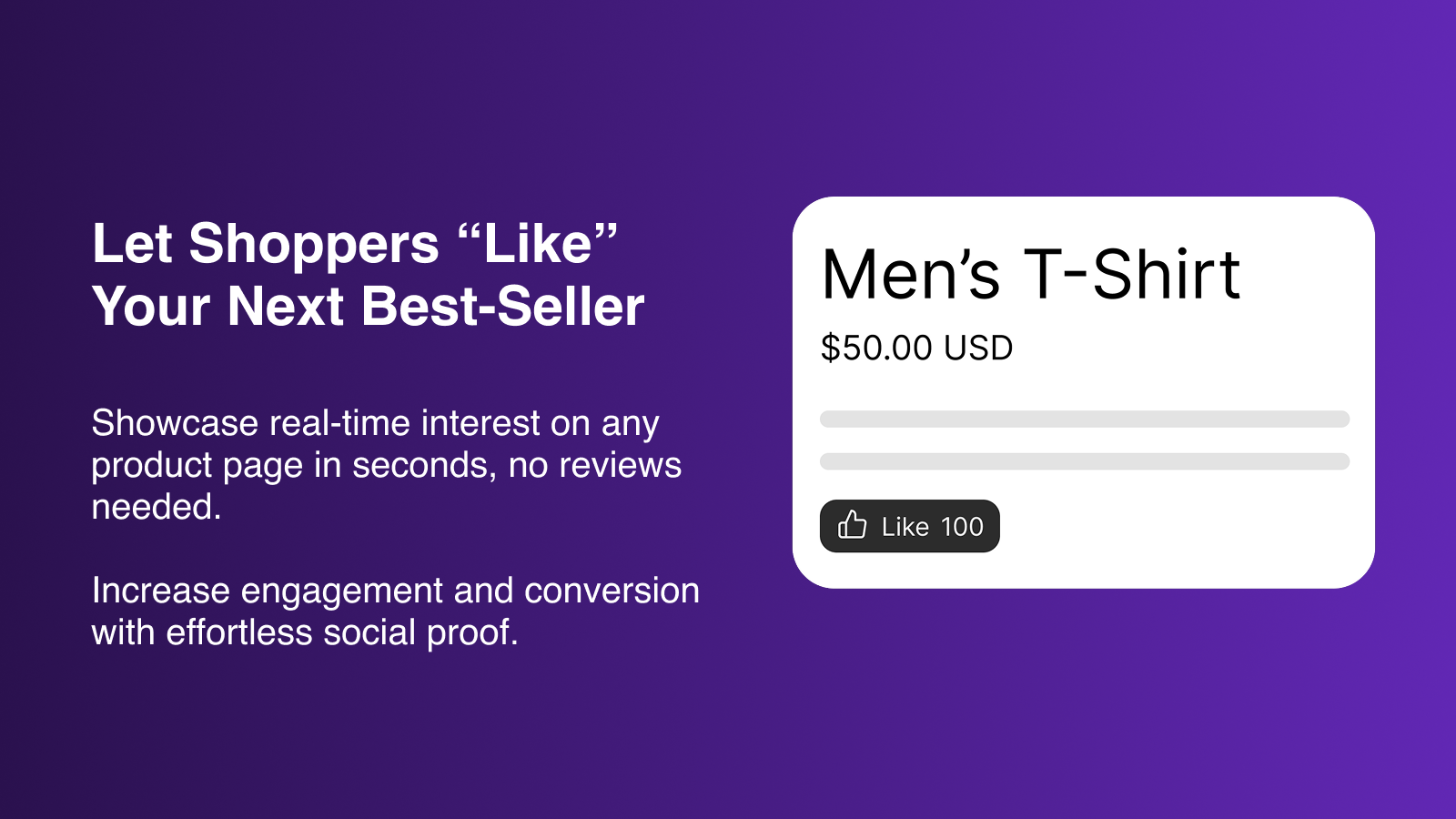
Task: Click the word "Shoppers" in headline
Action: click(x=314, y=246)
